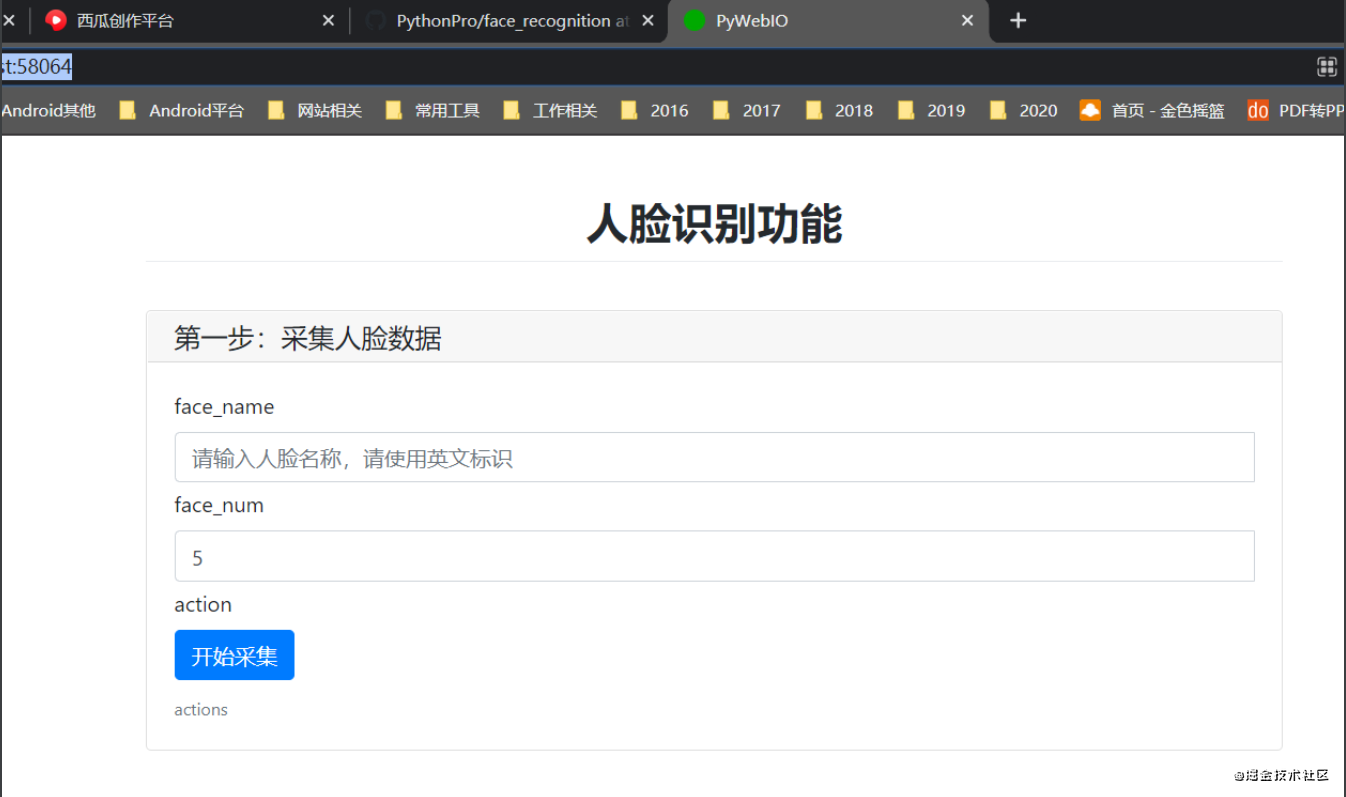Close the 西瓜创作平台 tab
The image size is (1346, 797).
tap(328, 21)
